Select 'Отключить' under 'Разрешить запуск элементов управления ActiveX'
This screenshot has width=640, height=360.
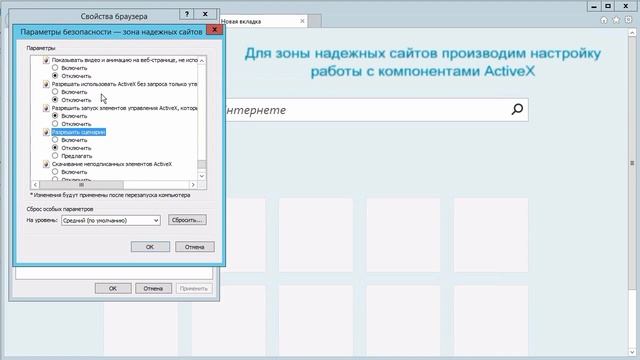pos(55,124)
